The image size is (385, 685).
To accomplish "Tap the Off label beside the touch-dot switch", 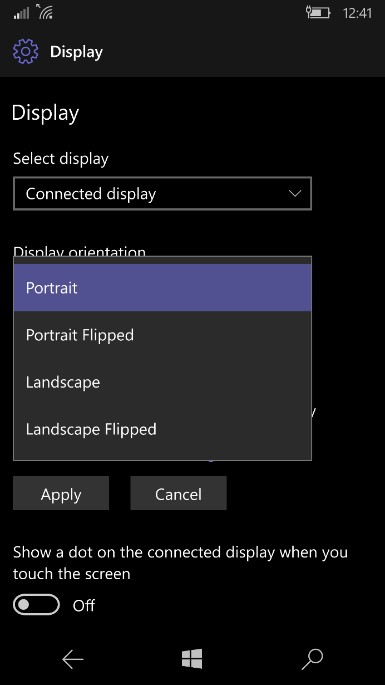I will tap(83, 605).
